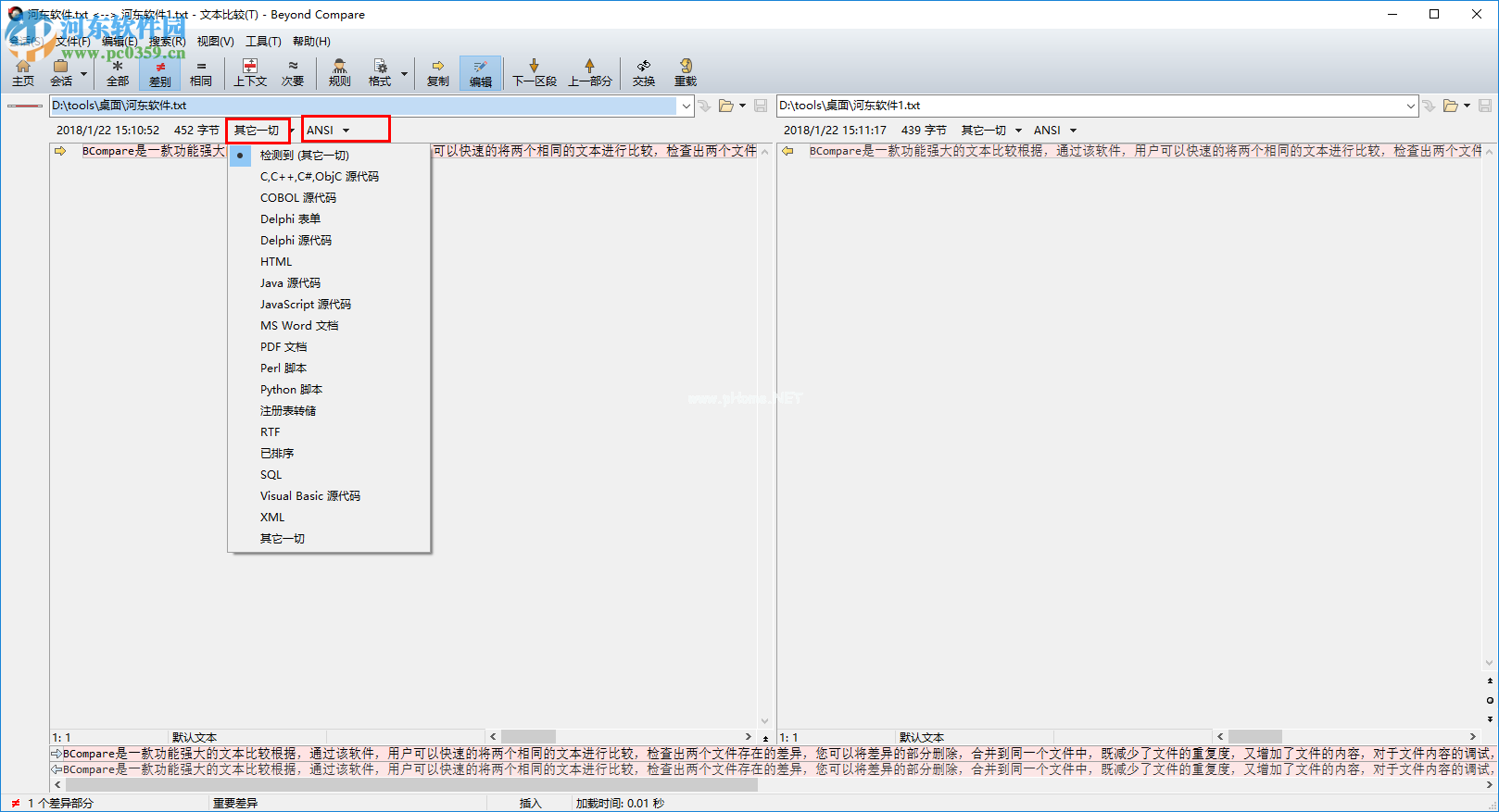Select 检测到 (其它一切) radio option
Viewport: 1499px width, 812px height.
[x=329, y=156]
